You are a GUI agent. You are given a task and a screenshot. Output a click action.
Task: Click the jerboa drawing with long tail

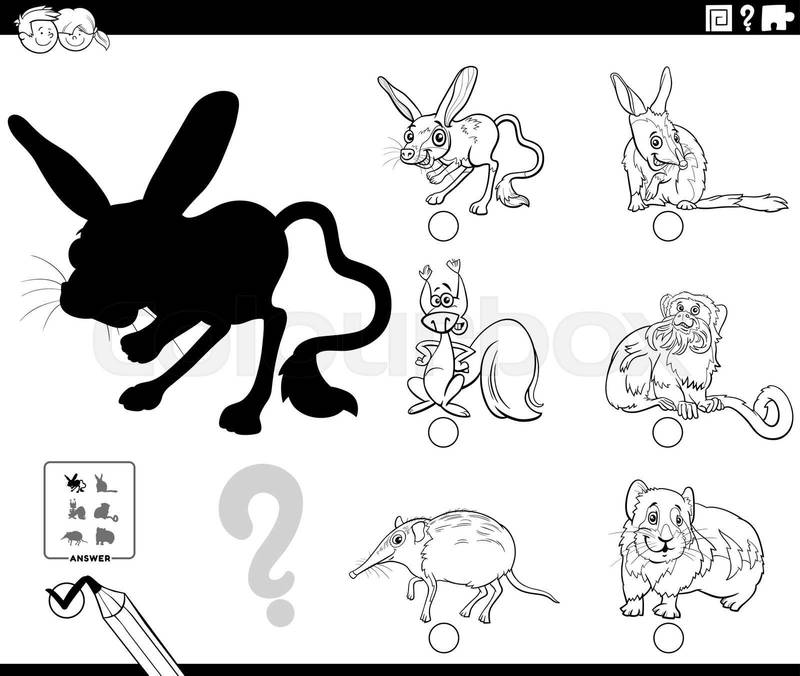pos(455,140)
